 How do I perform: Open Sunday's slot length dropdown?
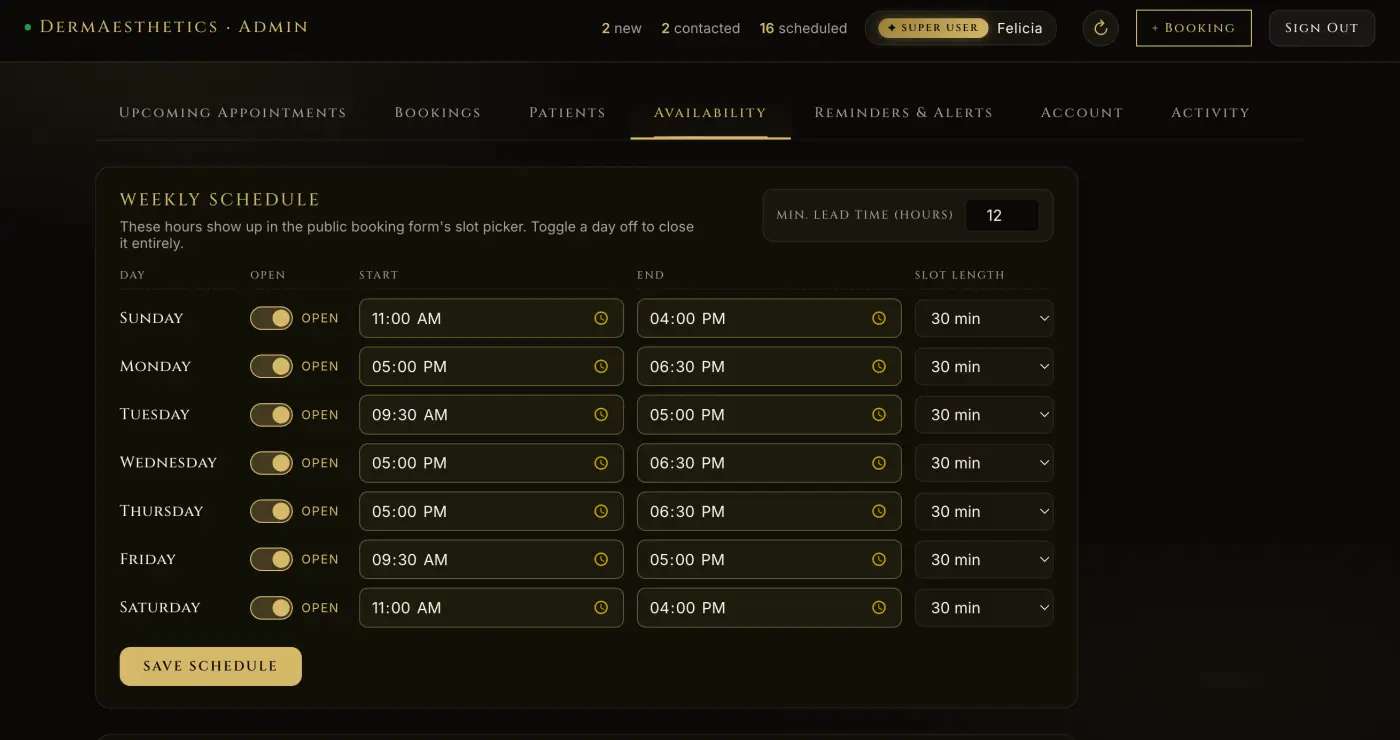984,318
